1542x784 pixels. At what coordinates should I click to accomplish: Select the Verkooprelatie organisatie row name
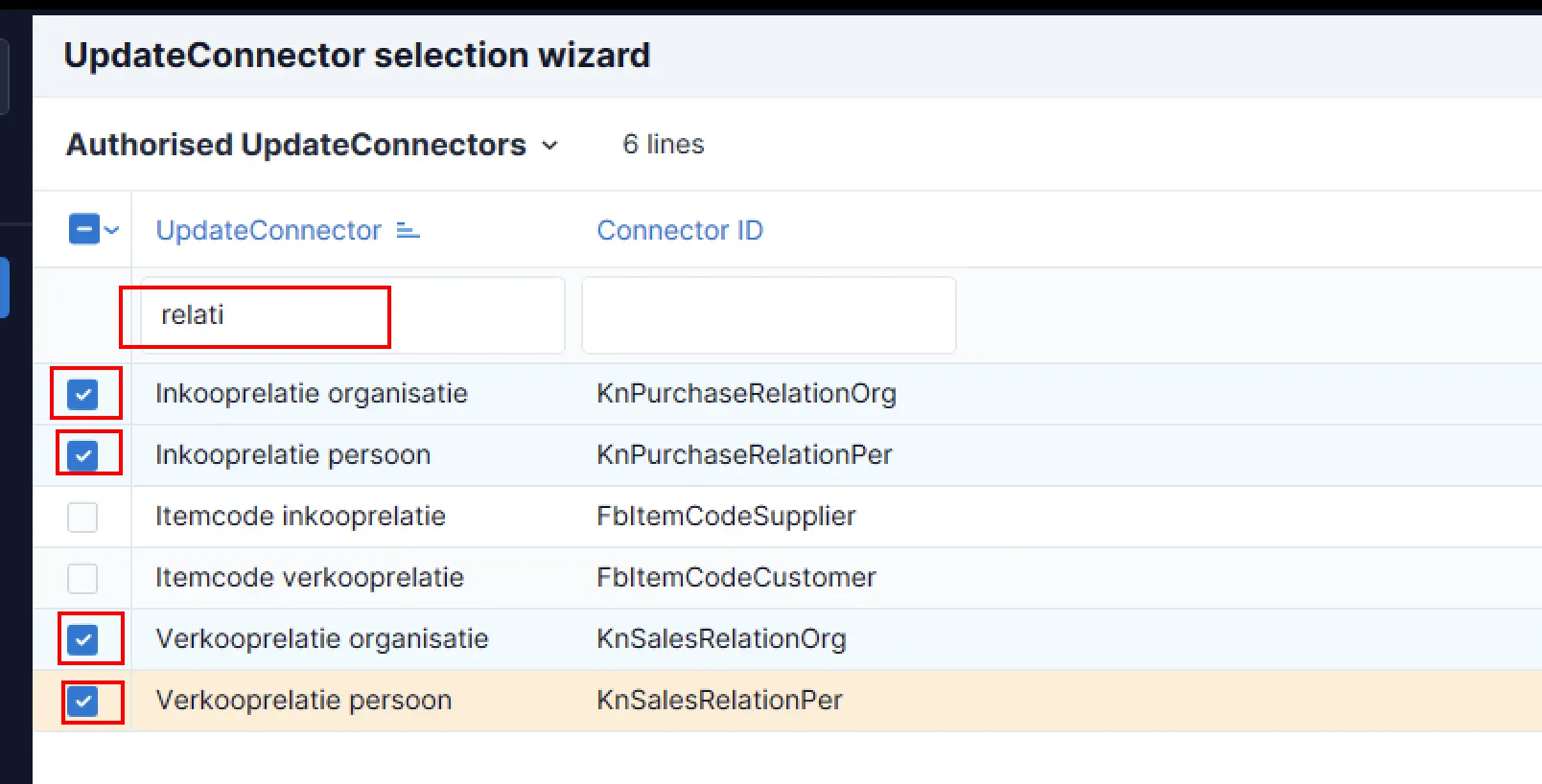(x=321, y=639)
